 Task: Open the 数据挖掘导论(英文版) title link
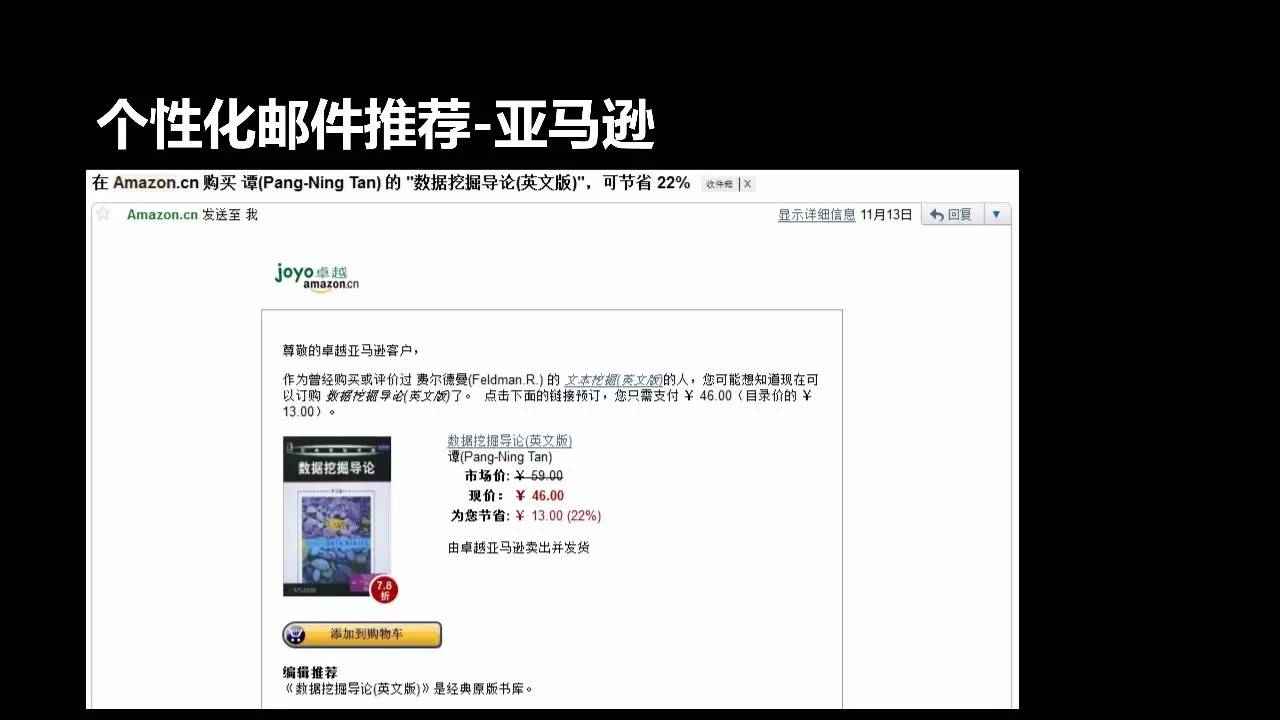click(x=509, y=441)
